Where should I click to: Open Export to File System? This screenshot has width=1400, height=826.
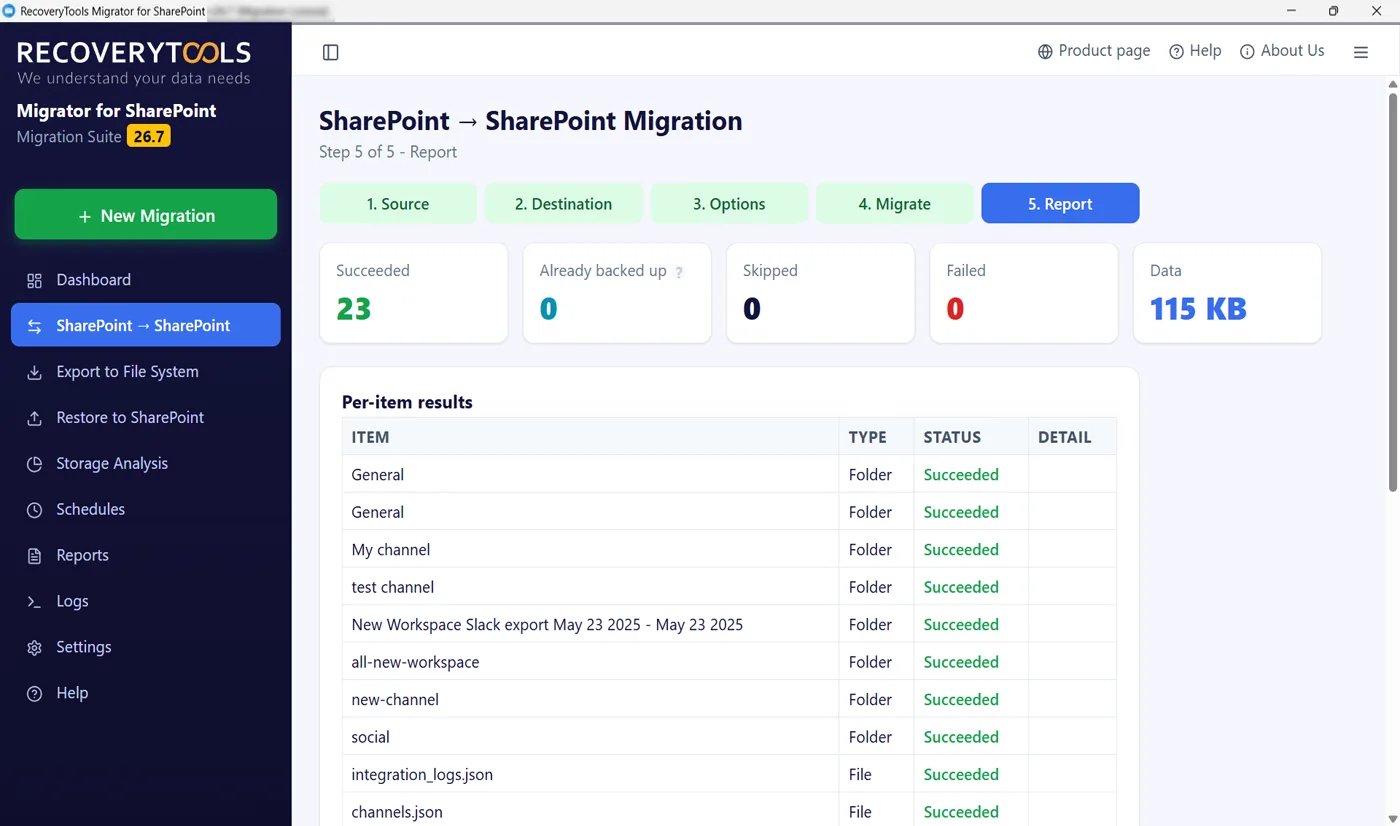(146, 372)
